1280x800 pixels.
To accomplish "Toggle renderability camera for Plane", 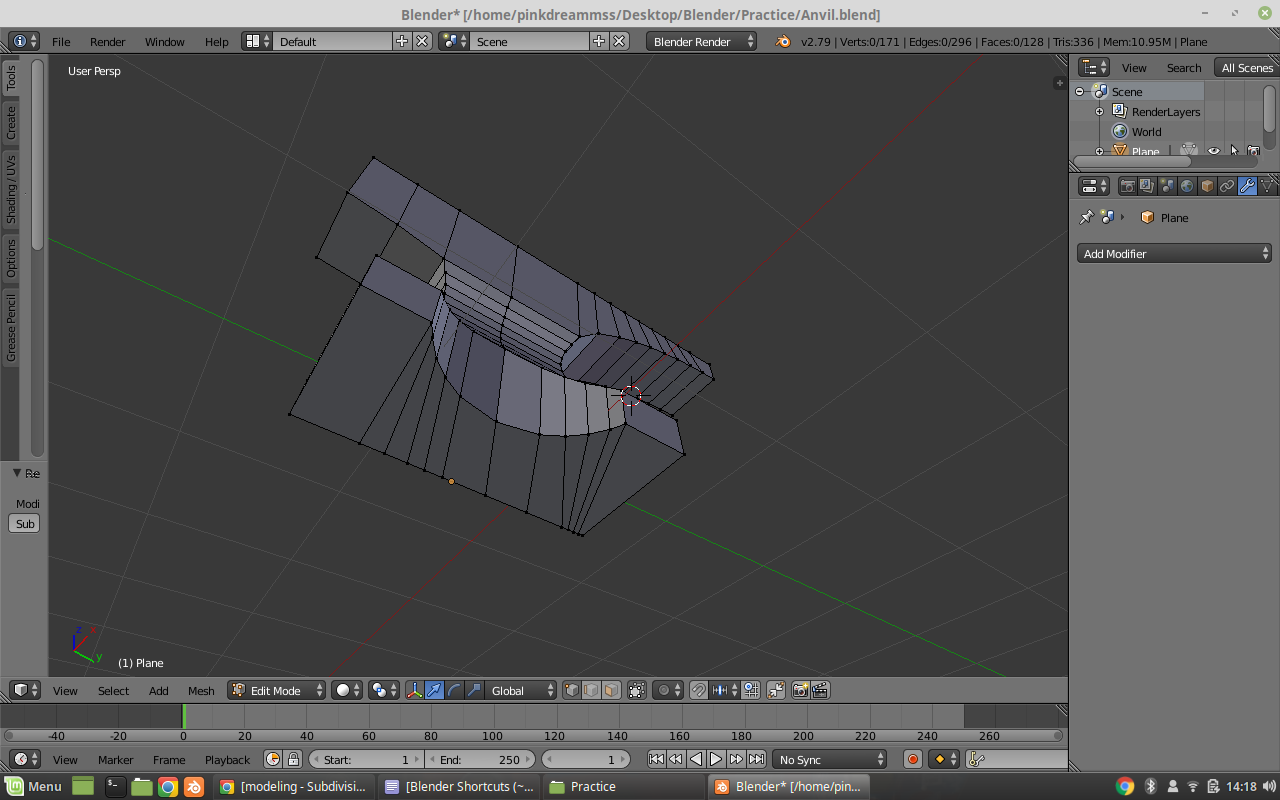I will 1254,151.
